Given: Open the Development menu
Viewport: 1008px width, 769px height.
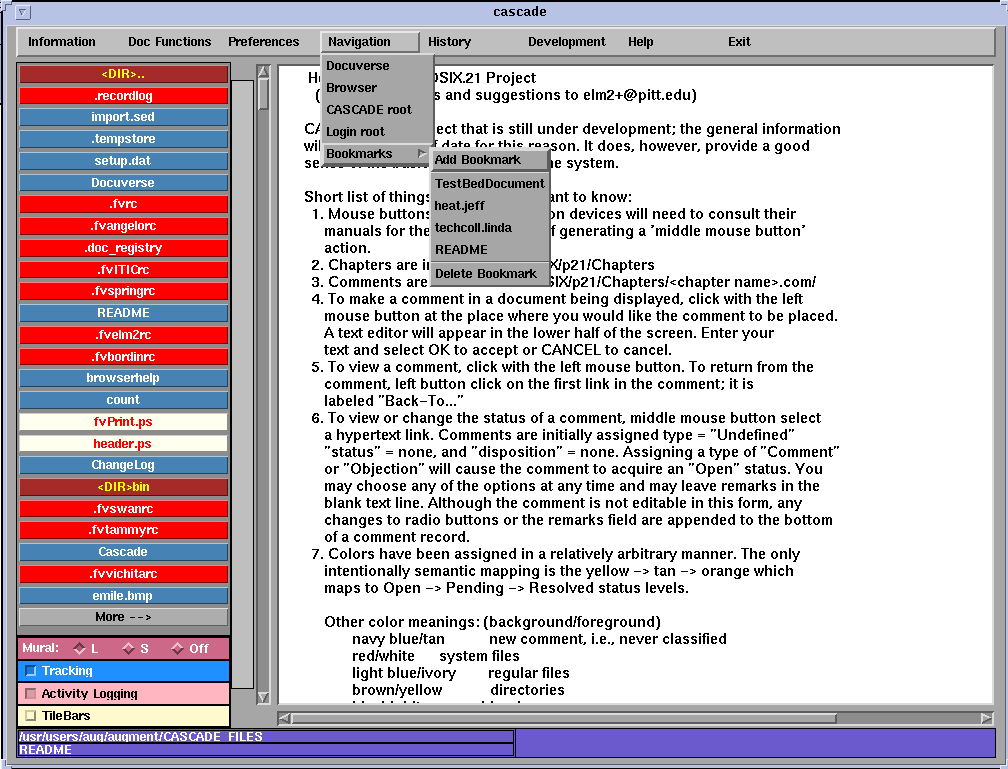Looking at the screenshot, I should click(566, 42).
